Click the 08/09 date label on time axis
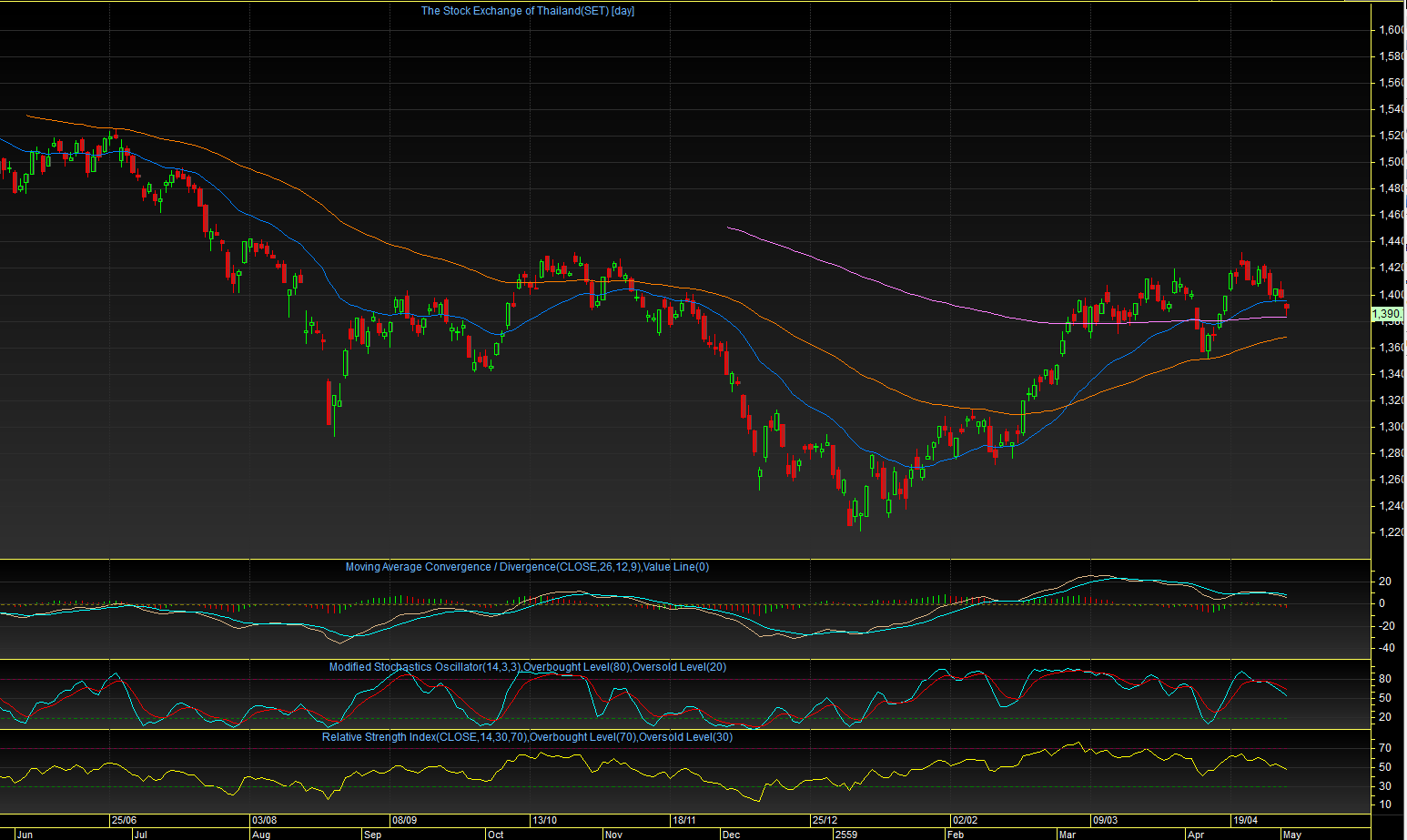1407x840 pixels. [x=404, y=821]
